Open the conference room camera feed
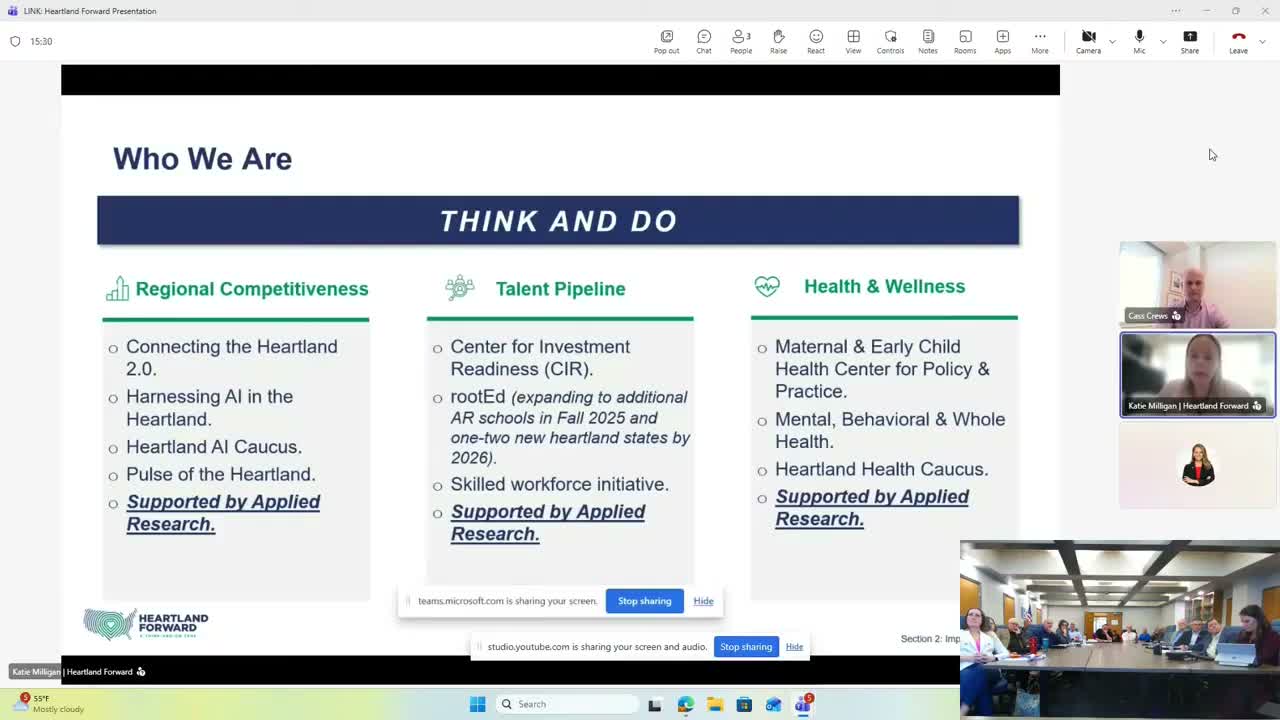Screen dimensions: 1280x720 pyautogui.click(x=1120, y=630)
